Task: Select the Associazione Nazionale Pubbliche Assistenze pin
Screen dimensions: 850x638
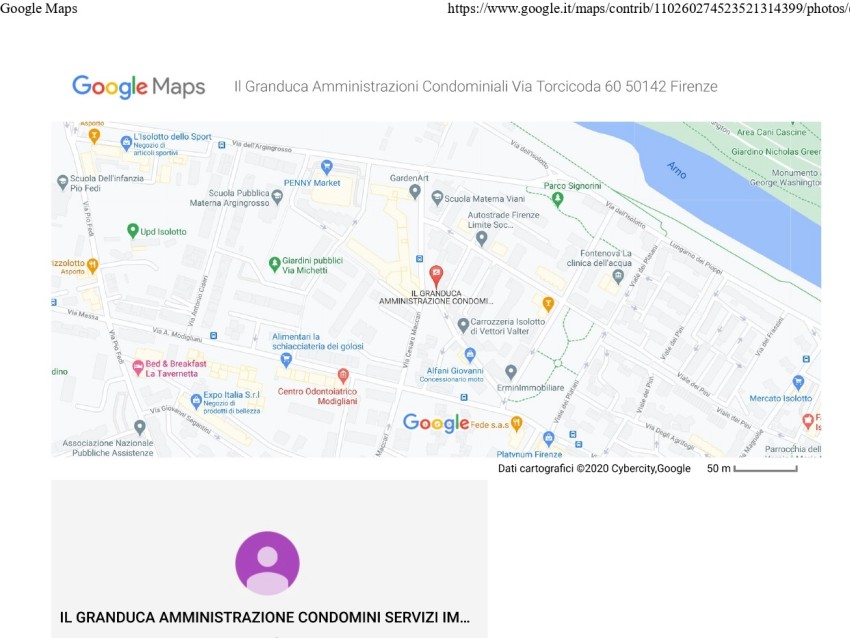Action: pos(140,428)
